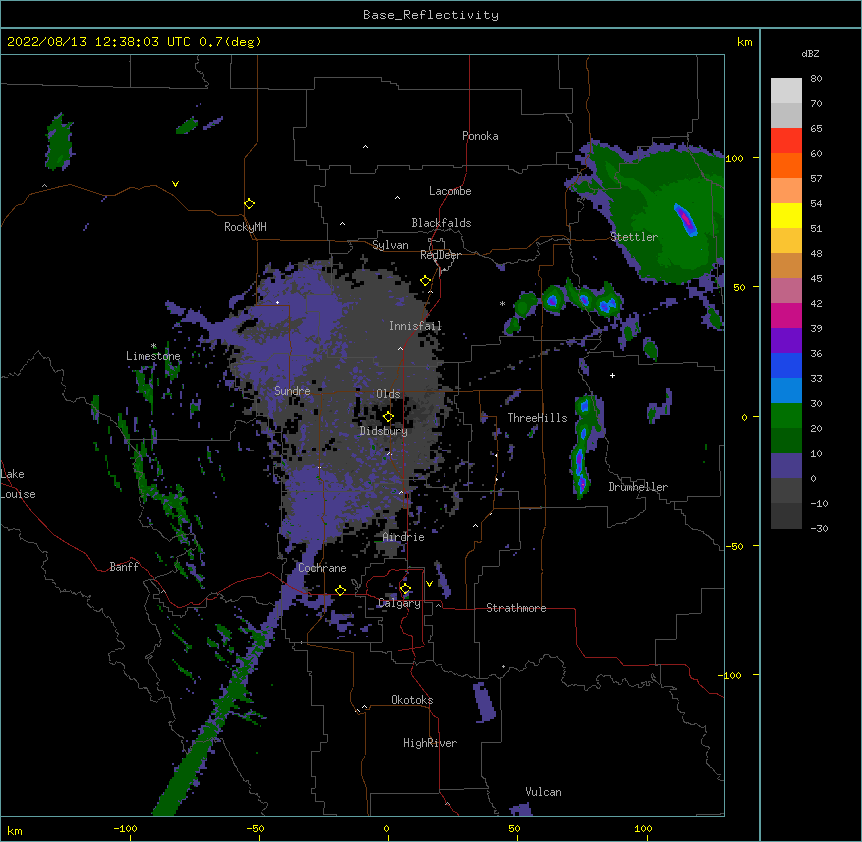
Task: Click the RedDeer city label
Action: tap(440, 255)
